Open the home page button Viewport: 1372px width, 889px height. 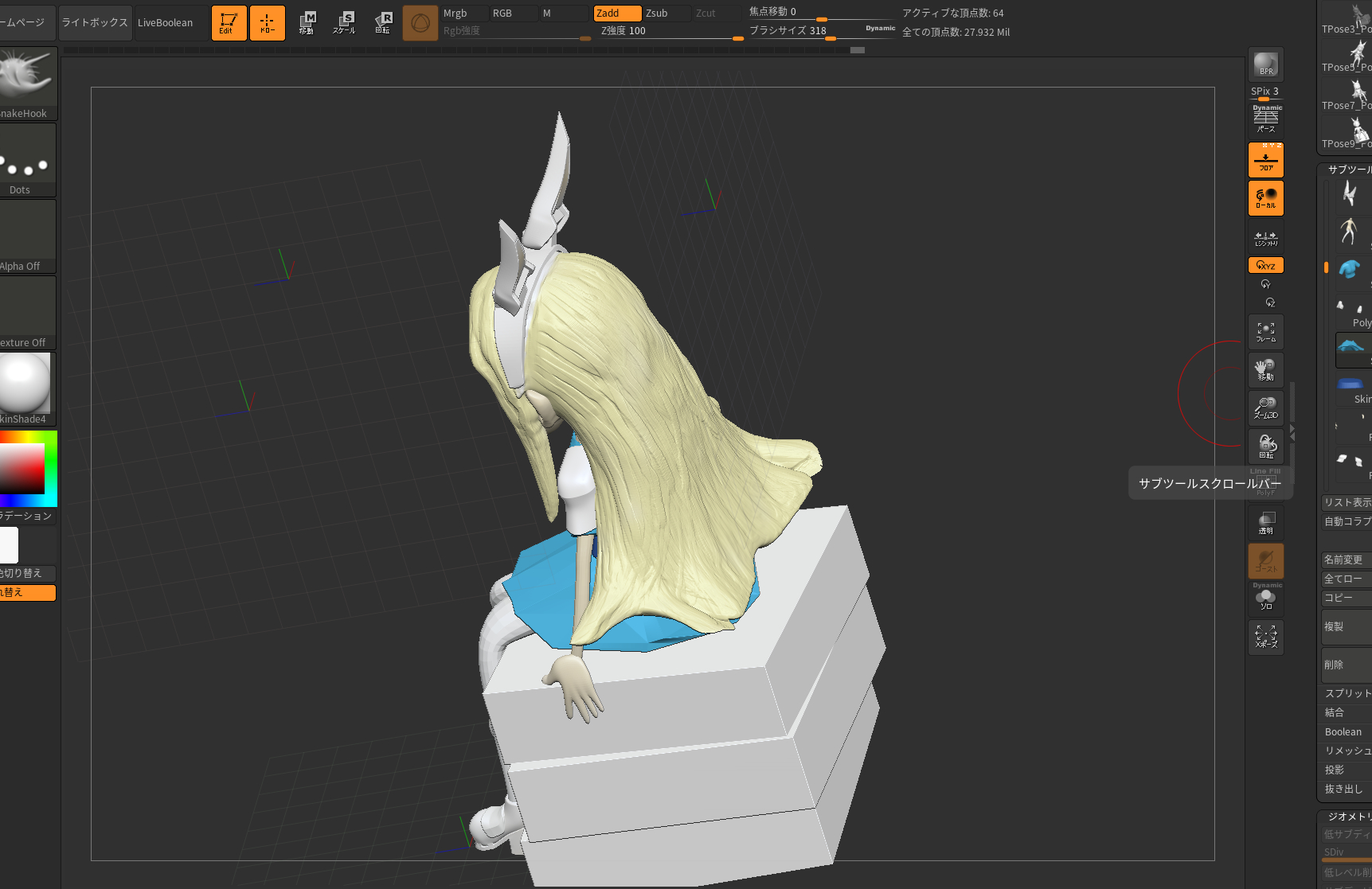pyautogui.click(x=27, y=22)
